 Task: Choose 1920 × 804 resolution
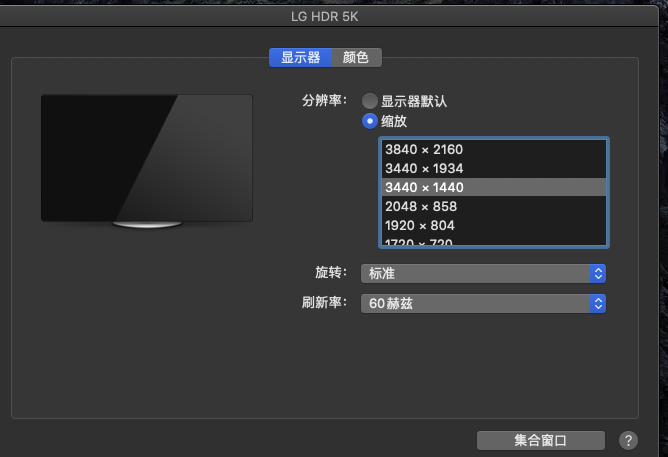coord(493,225)
